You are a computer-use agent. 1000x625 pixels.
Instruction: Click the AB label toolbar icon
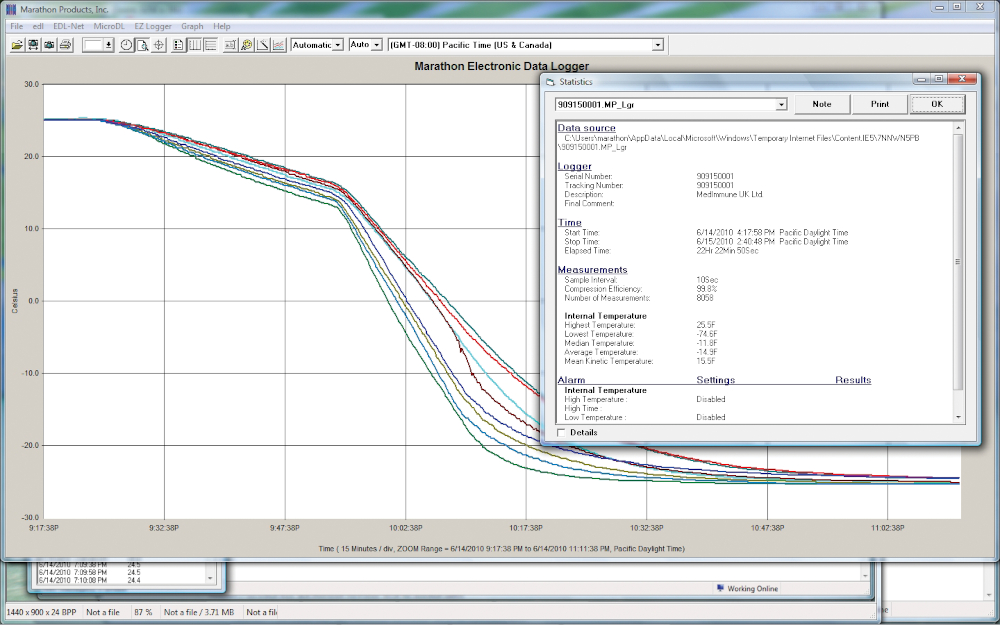coord(230,45)
